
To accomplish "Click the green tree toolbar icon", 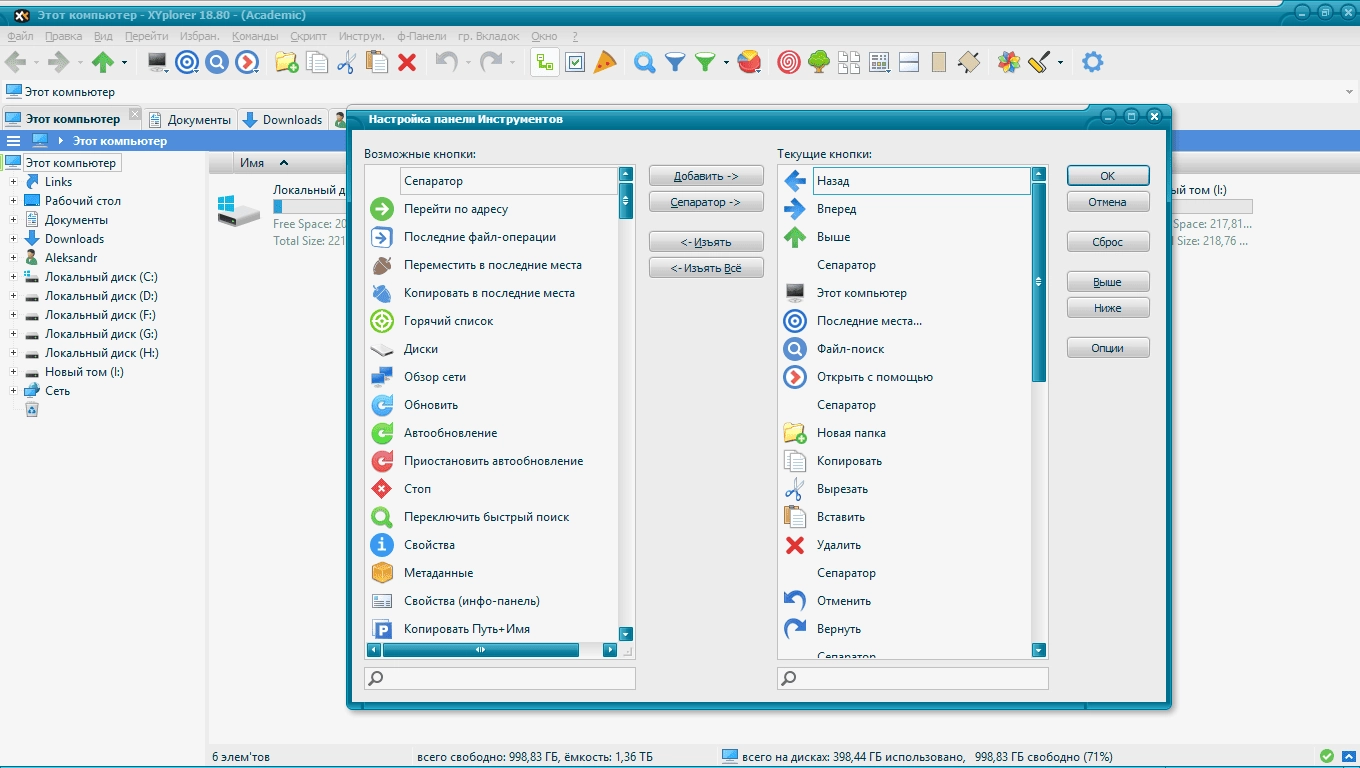I will point(819,62).
